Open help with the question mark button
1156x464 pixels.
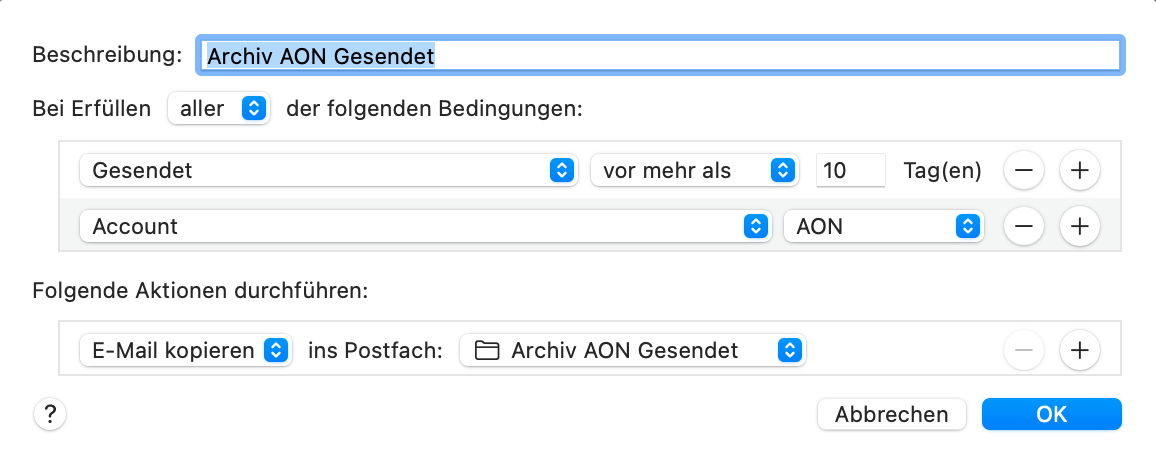point(50,414)
